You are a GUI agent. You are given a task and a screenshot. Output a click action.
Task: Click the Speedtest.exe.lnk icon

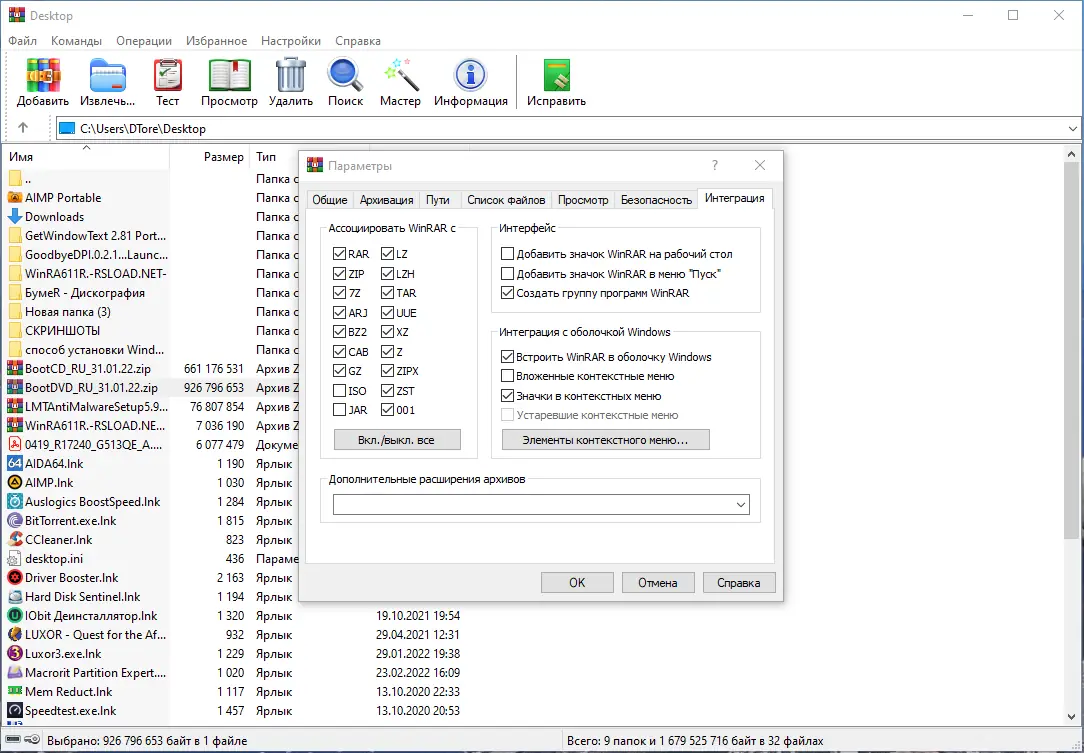[15, 710]
